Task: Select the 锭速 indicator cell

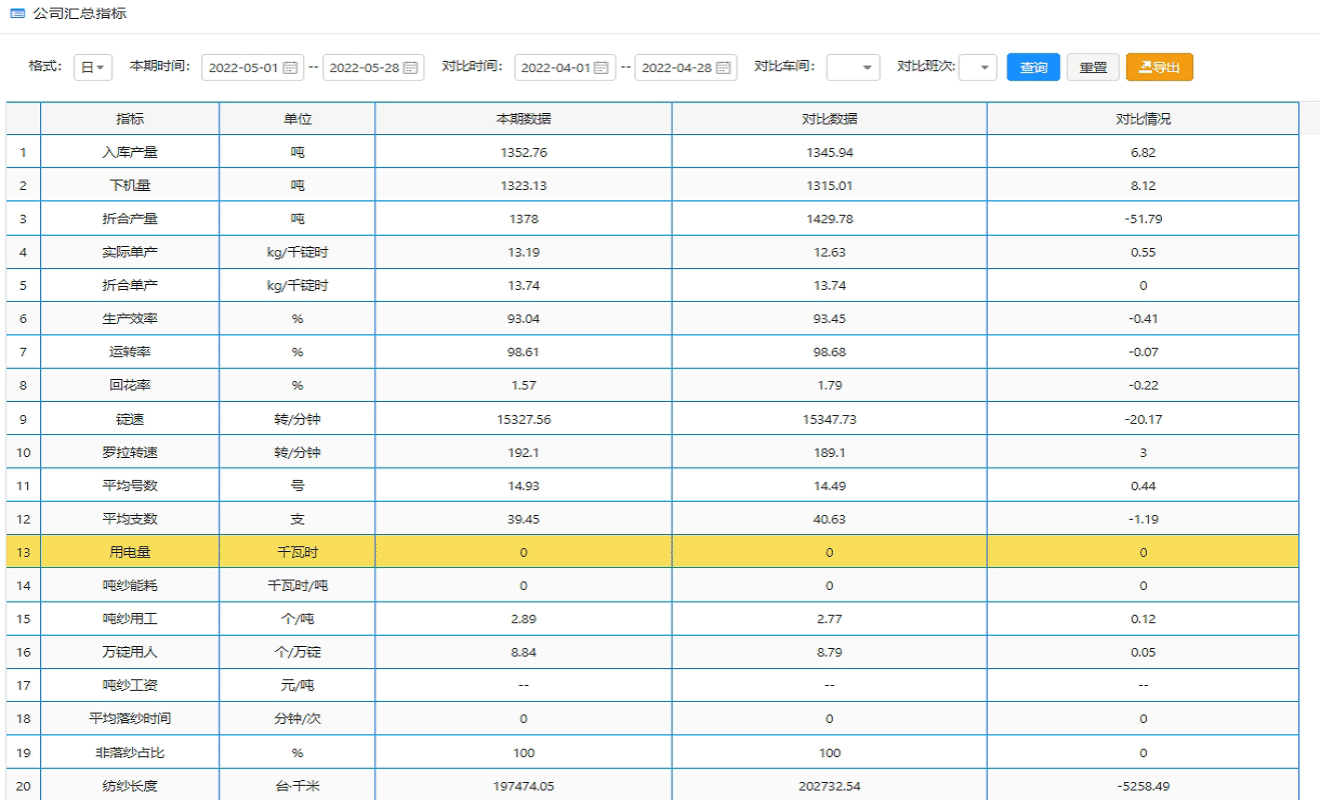Action: click(x=131, y=418)
